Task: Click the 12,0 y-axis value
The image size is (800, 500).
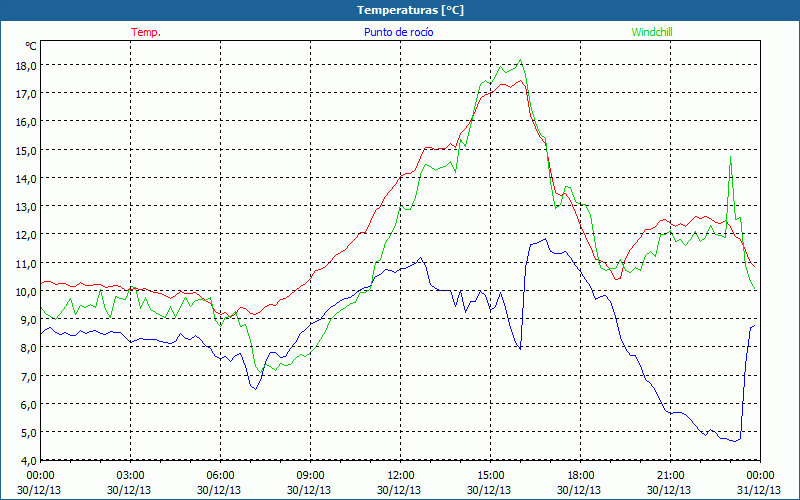Action: [26, 235]
